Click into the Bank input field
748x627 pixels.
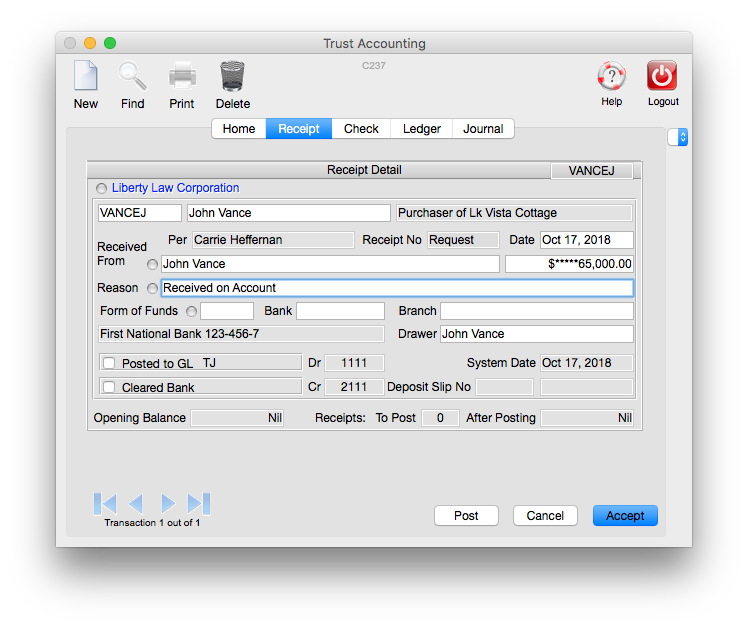pos(340,311)
